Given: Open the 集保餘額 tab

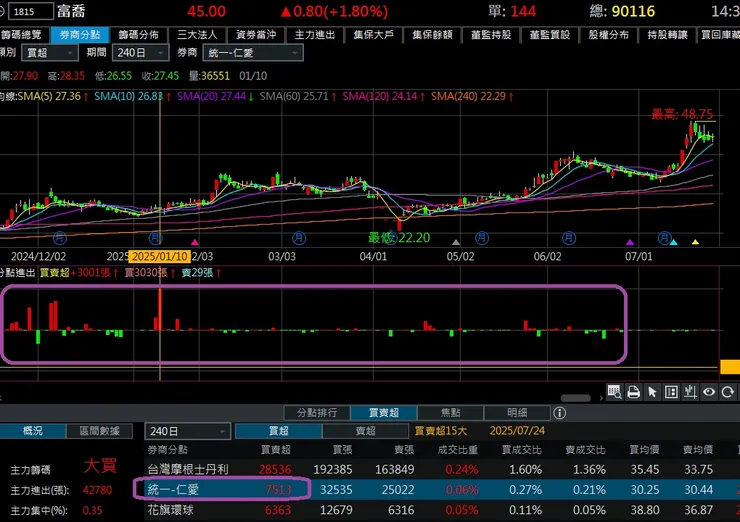Looking at the screenshot, I should coord(432,34).
